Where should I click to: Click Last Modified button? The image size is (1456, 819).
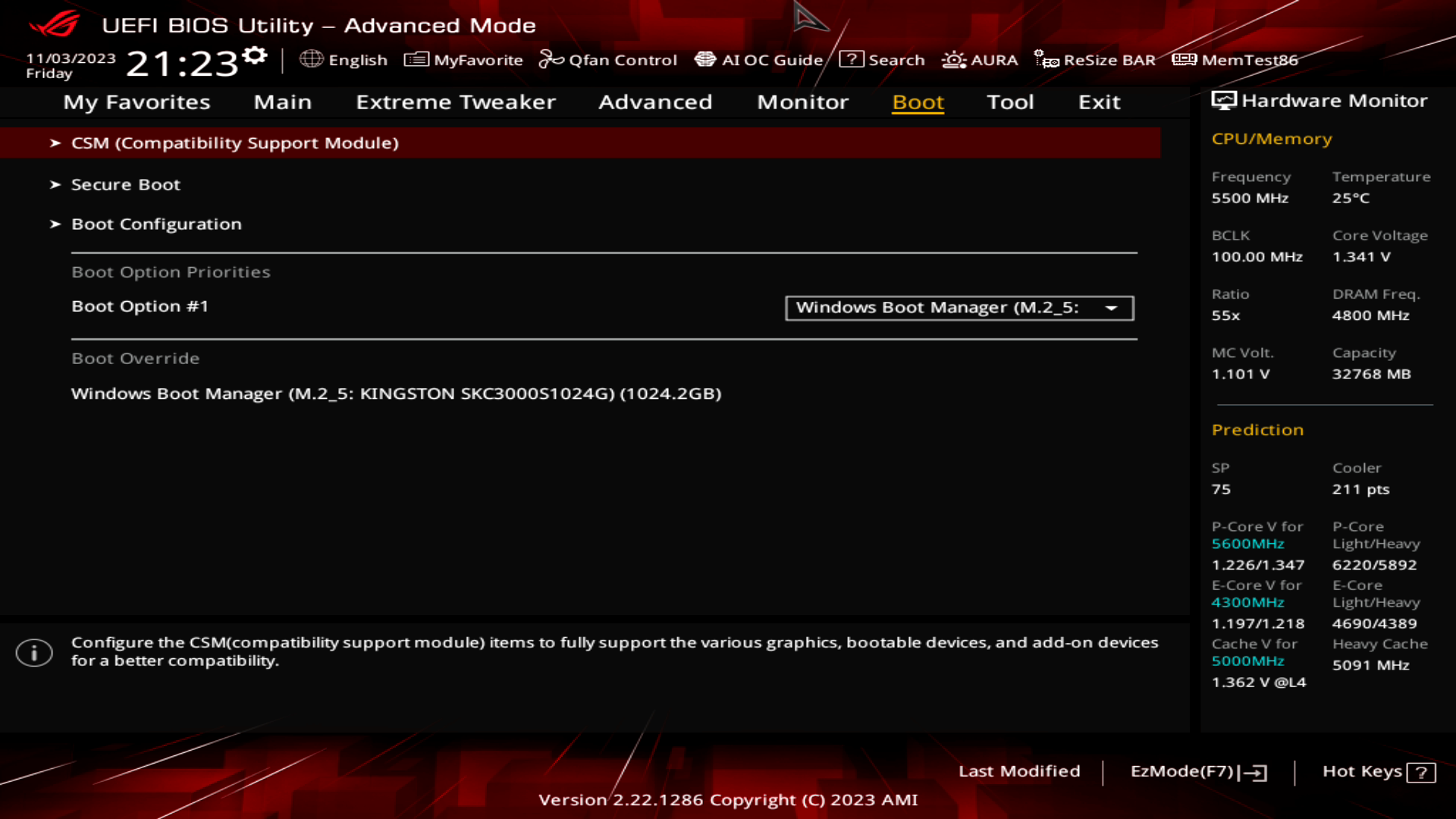coord(1019,770)
